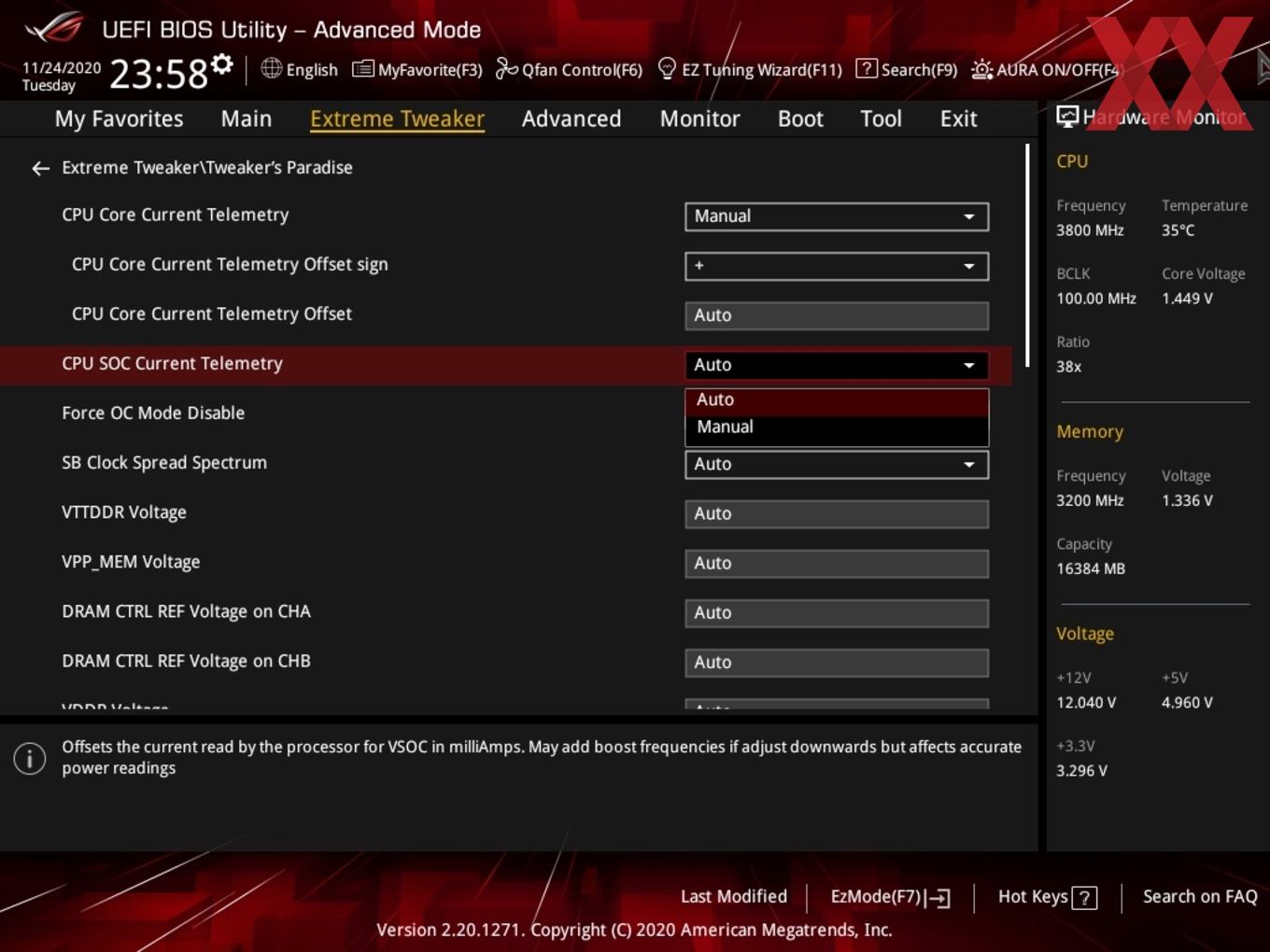The height and width of the screenshot is (952, 1270).
Task: Open Hot Keys help
Action: pos(1047,897)
